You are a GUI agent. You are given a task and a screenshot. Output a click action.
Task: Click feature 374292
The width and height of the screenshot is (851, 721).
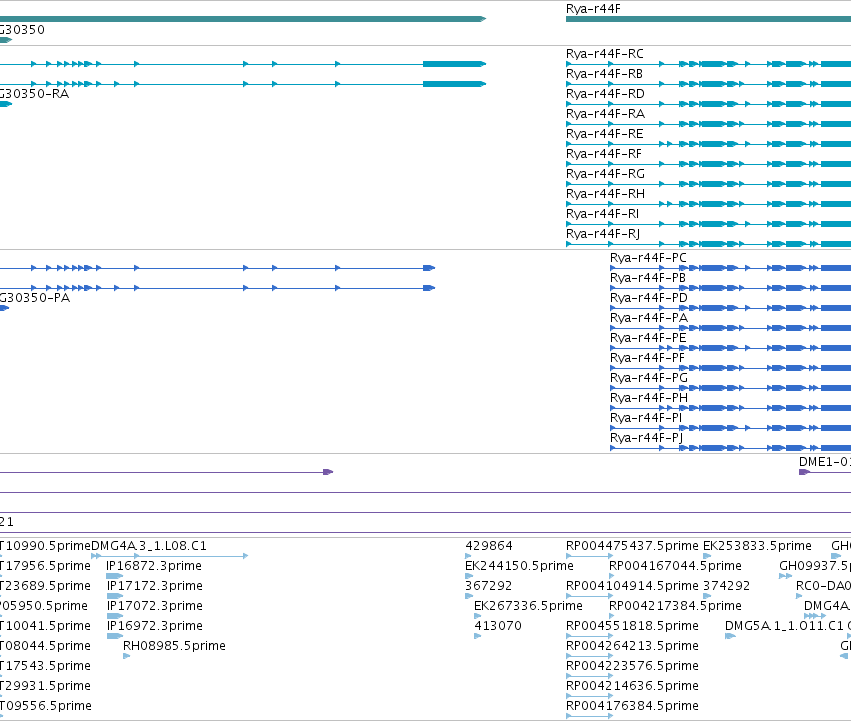point(726,586)
